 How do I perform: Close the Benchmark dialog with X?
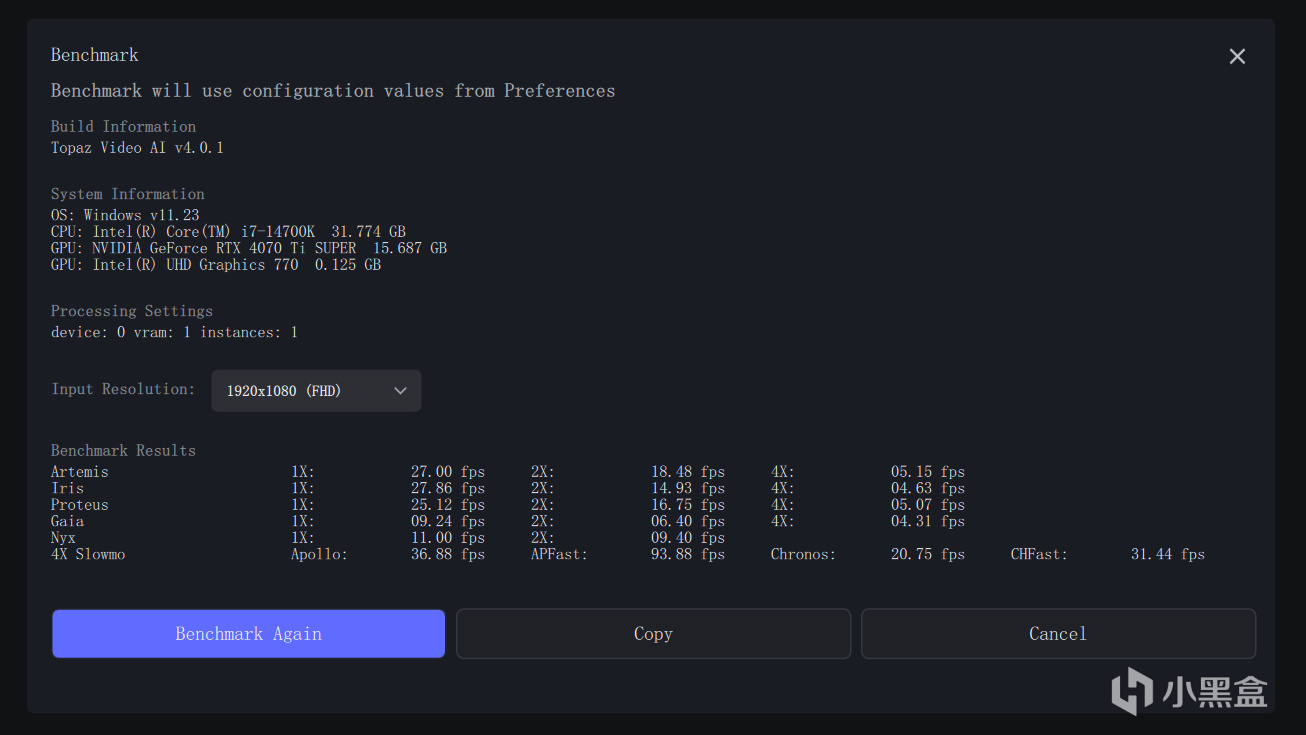(1237, 57)
